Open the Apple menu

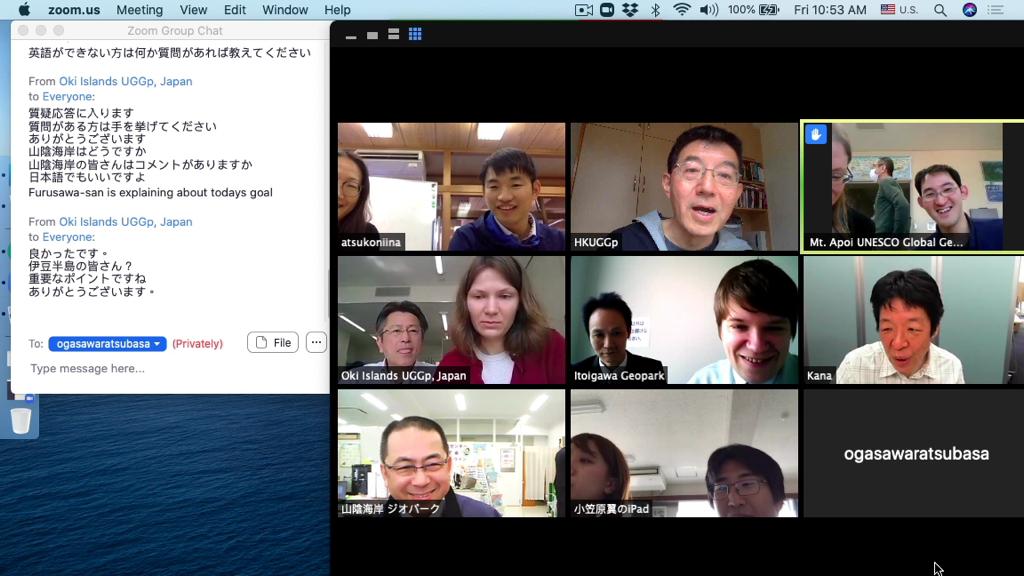coord(24,10)
